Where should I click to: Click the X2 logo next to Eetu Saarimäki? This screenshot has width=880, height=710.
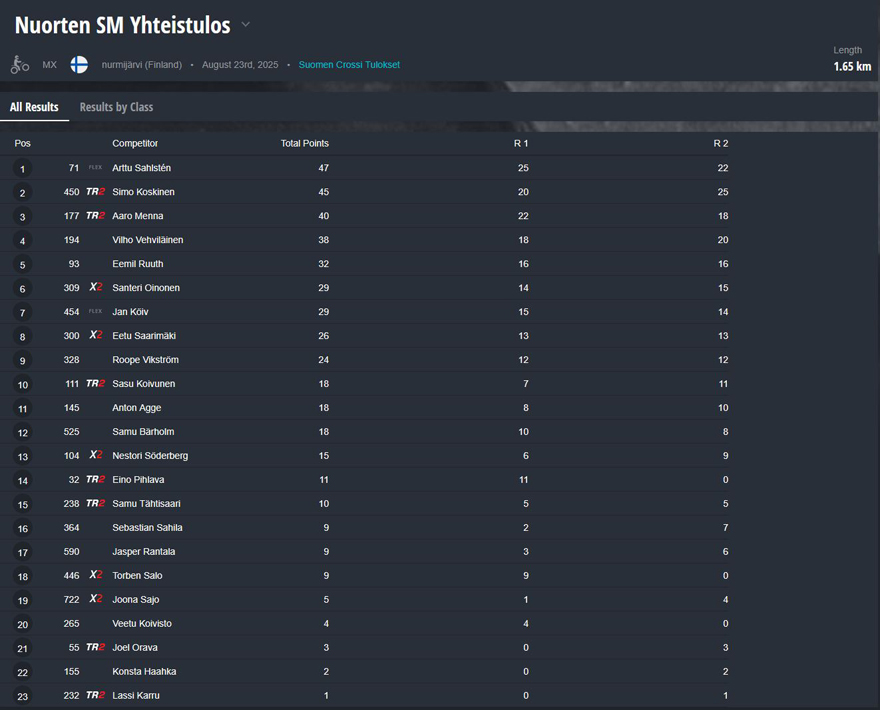coord(96,335)
